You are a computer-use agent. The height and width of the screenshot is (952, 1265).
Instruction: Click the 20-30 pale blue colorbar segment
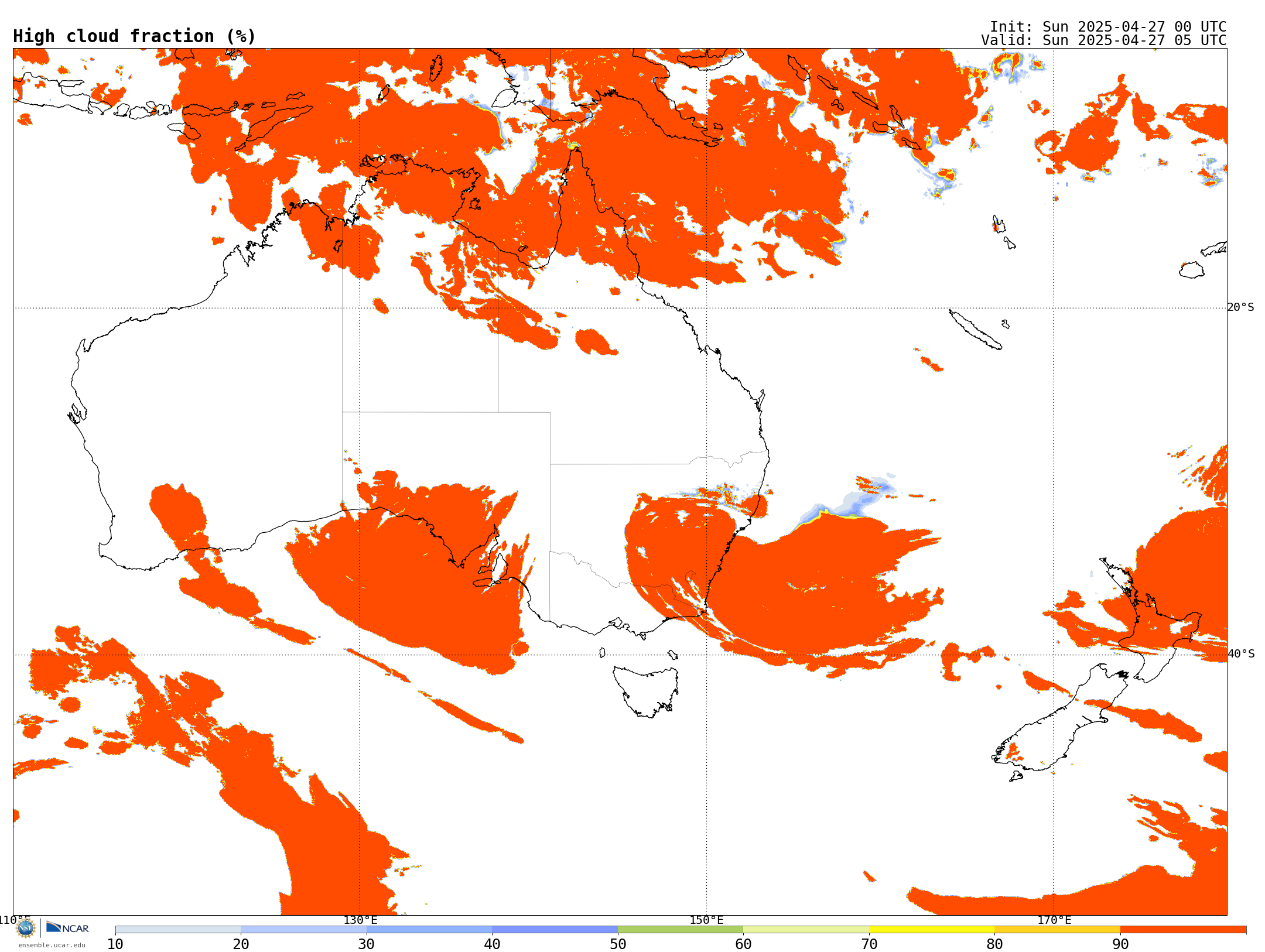303,930
